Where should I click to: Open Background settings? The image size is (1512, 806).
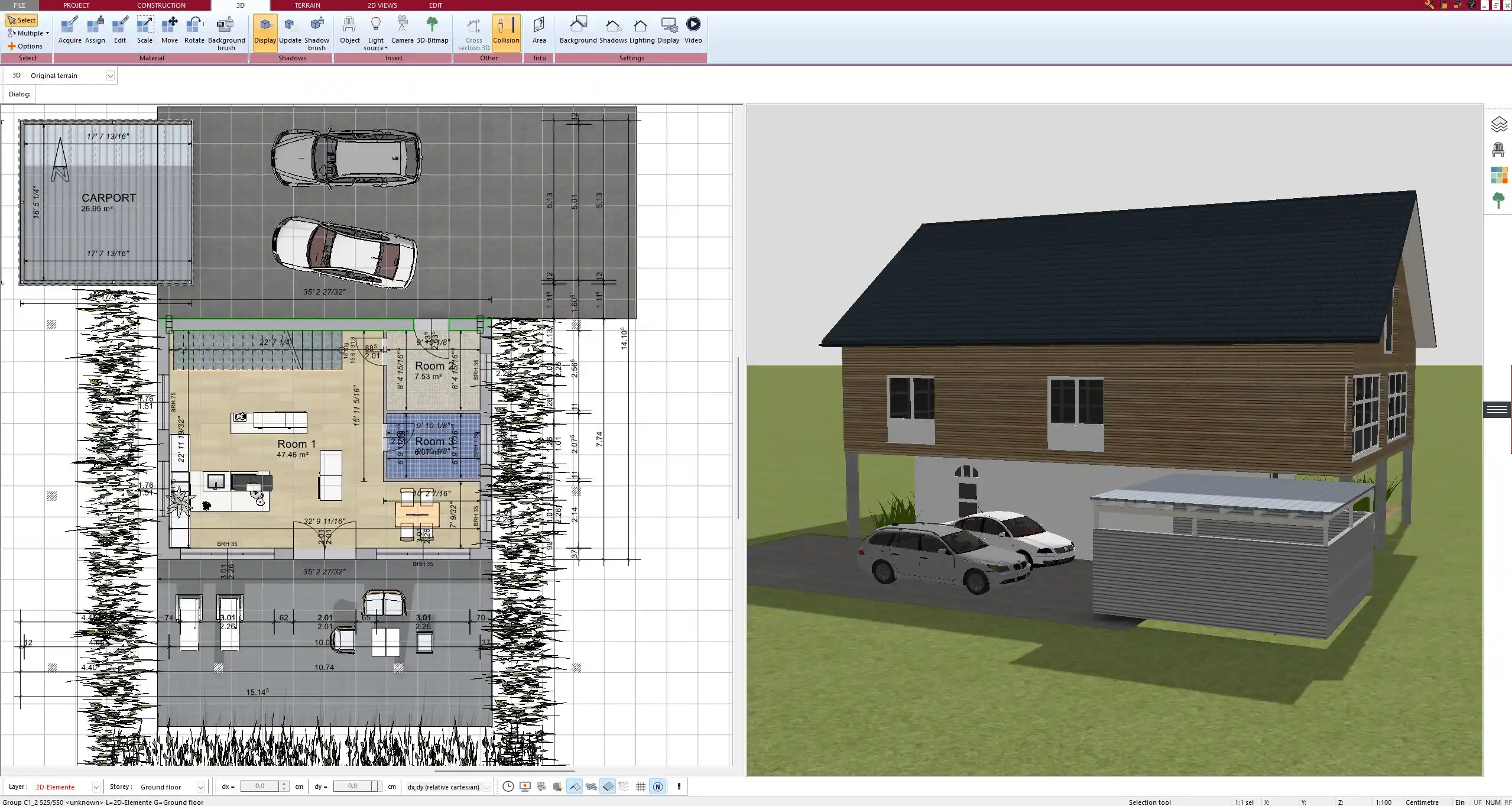click(x=578, y=31)
